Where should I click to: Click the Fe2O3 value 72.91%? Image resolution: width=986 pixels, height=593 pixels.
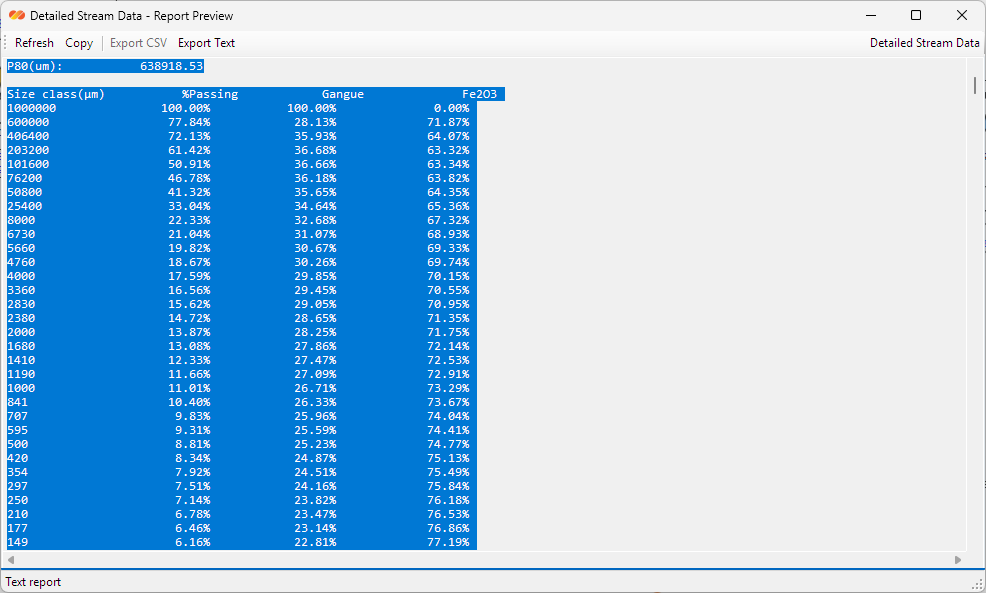[448, 374]
